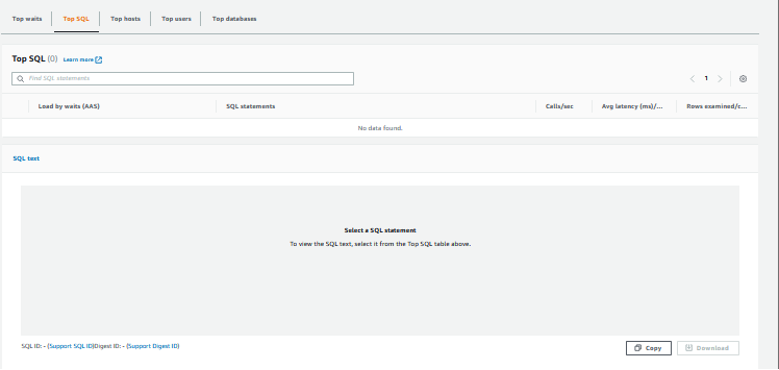Go to next page with right chevron
Image resolution: width=779 pixels, height=370 pixels.
click(x=719, y=78)
